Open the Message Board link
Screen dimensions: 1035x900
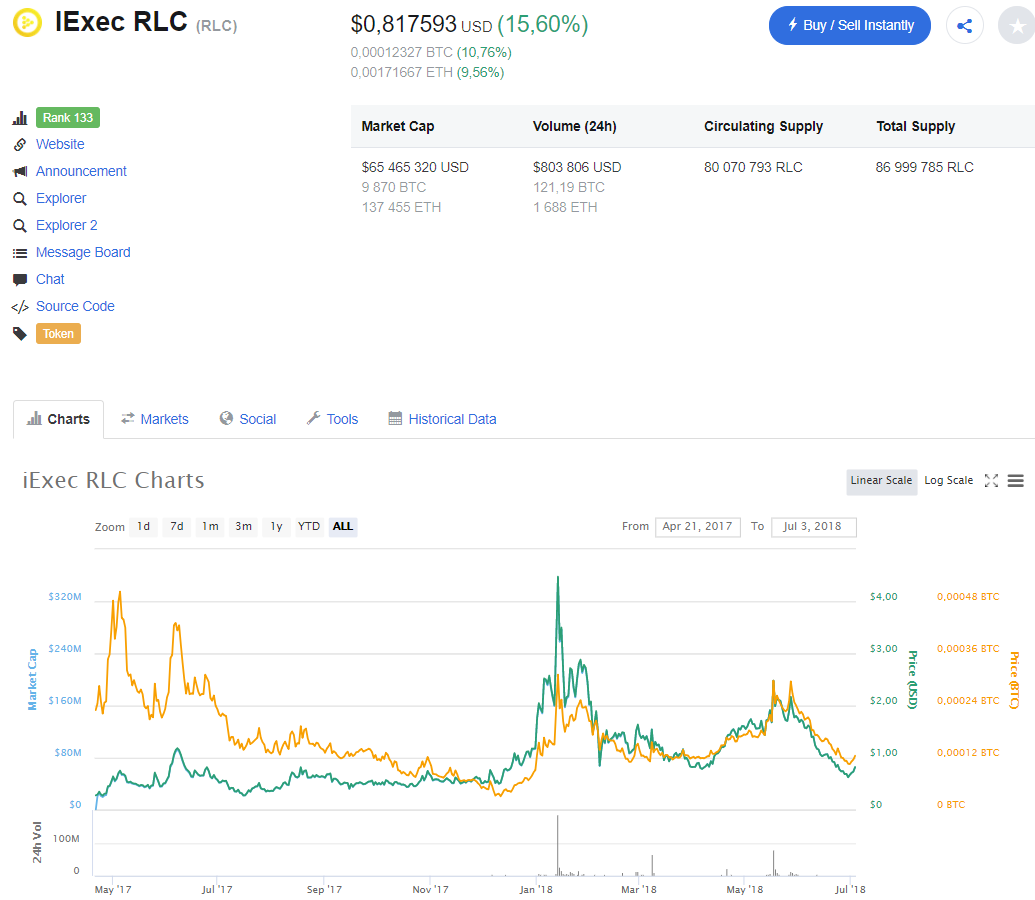click(x=83, y=252)
